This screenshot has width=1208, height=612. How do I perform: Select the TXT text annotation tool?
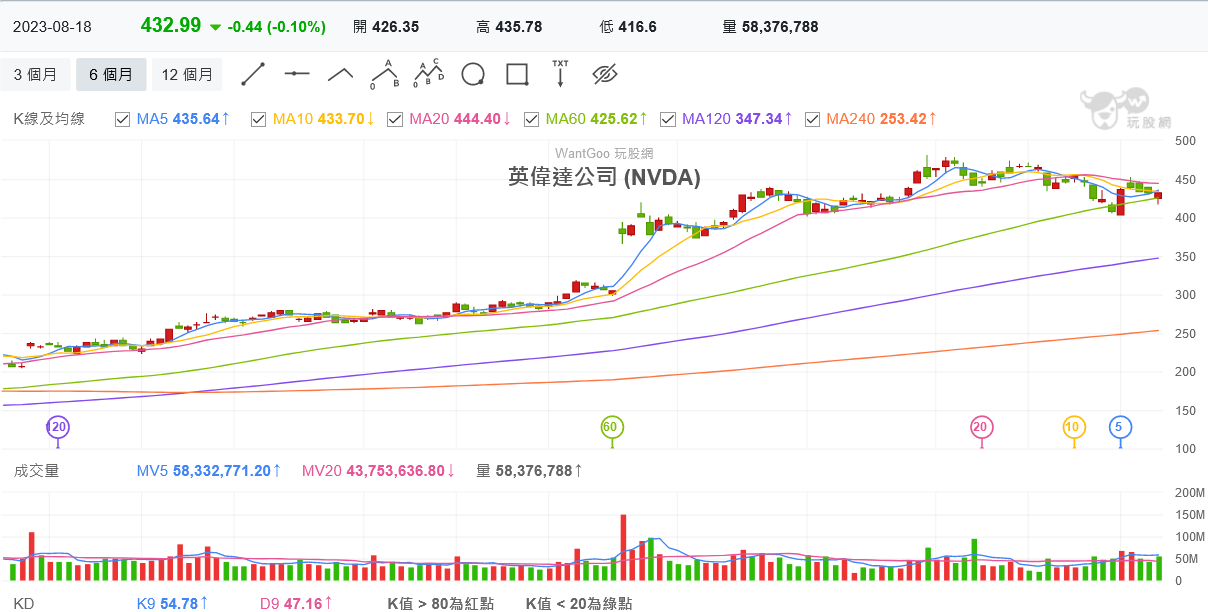(560, 74)
